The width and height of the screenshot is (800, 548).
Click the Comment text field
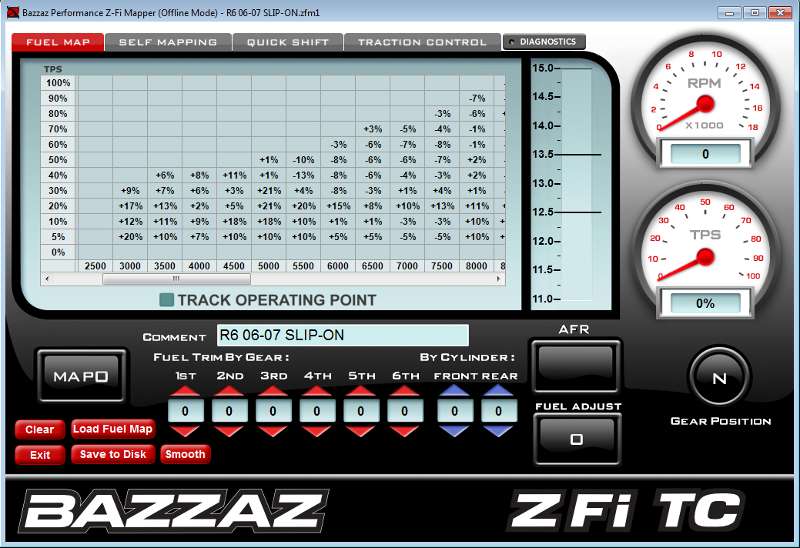[x=342, y=335]
